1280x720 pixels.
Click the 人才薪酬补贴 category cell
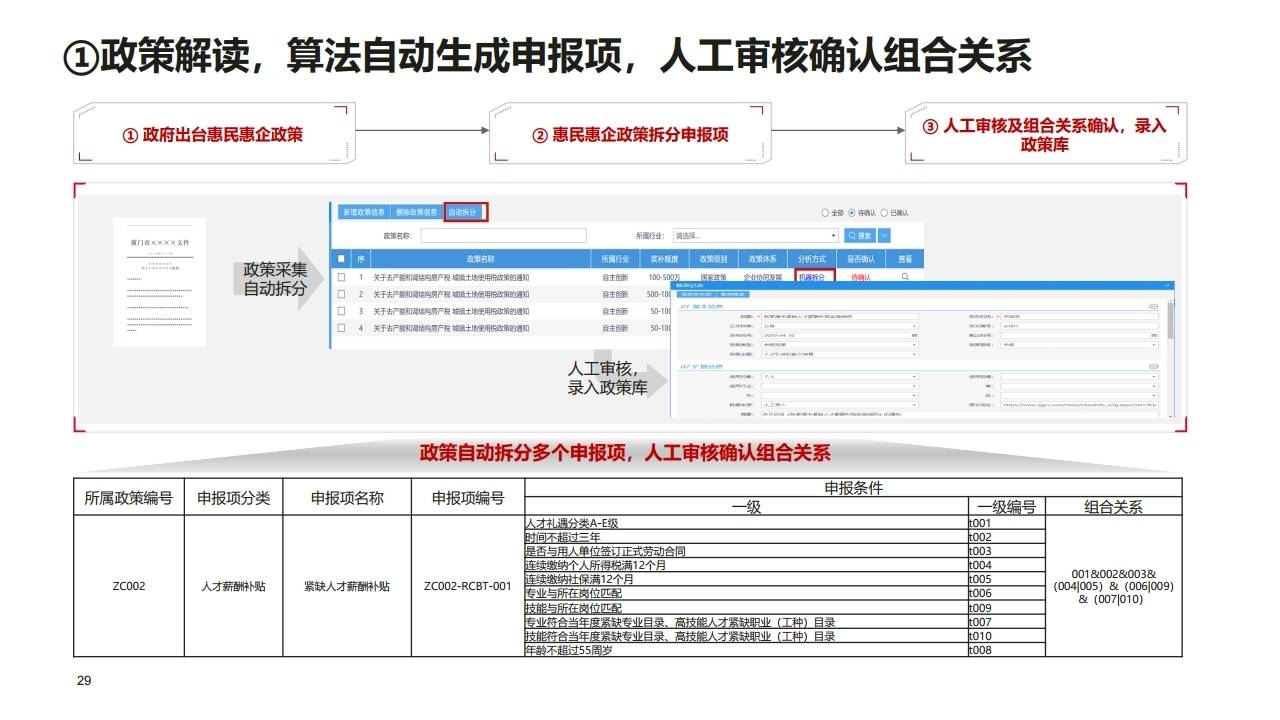[233, 586]
